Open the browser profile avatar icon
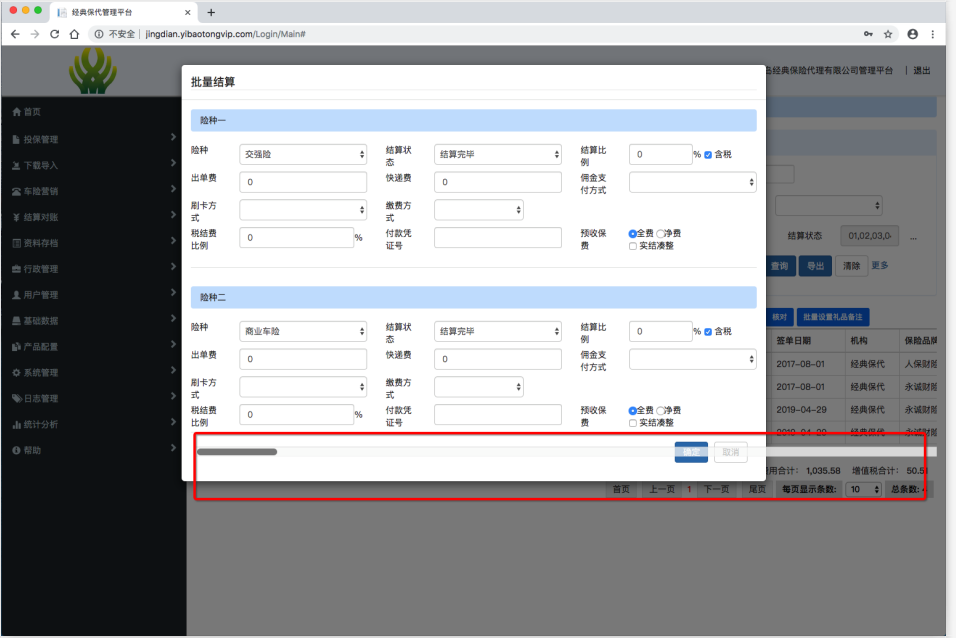This screenshot has width=956, height=638. coord(913,34)
